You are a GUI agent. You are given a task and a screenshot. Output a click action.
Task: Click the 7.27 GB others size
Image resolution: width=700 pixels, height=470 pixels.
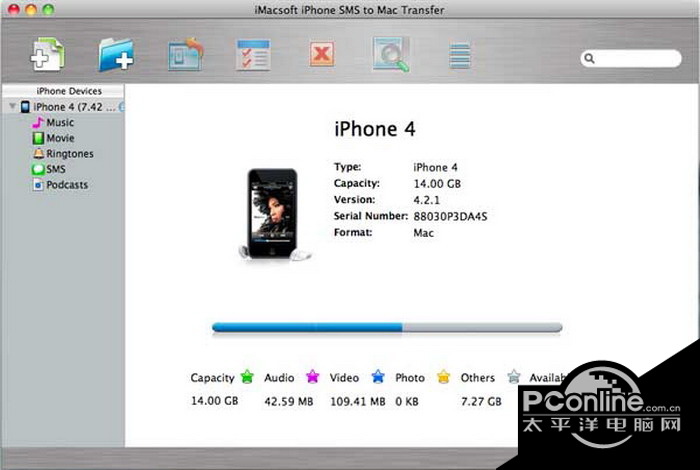(481, 401)
